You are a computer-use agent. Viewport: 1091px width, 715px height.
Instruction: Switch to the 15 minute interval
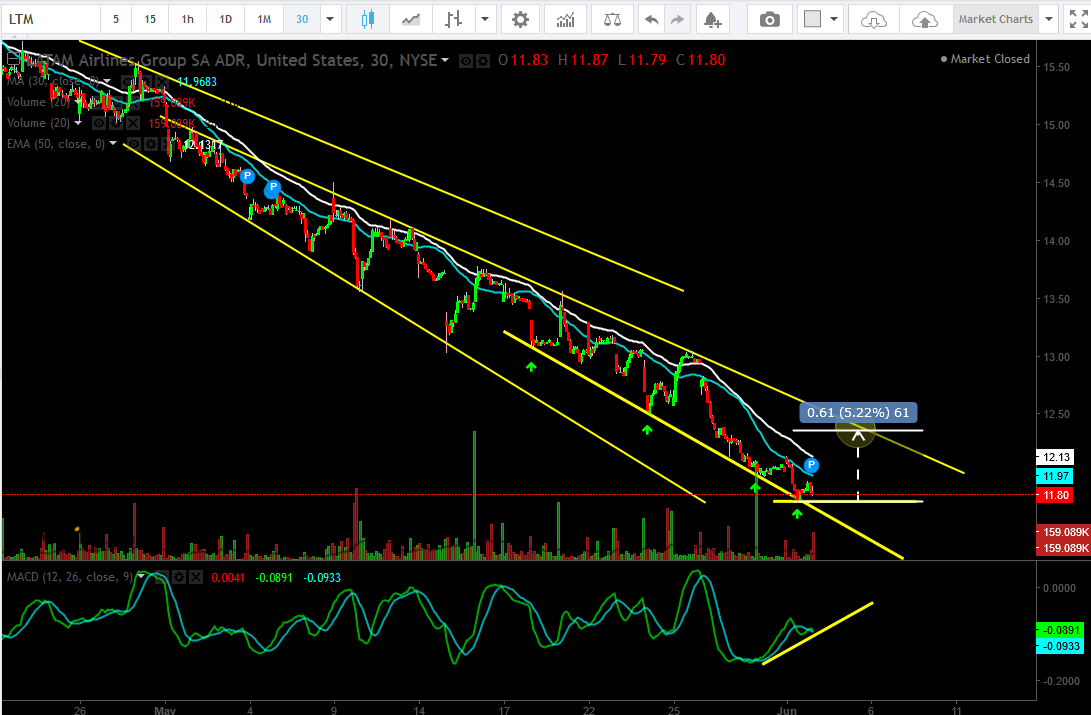point(150,19)
